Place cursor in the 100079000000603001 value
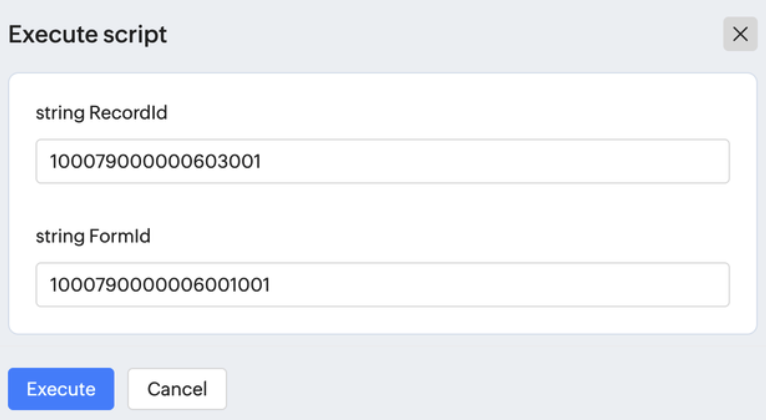 click(x=155, y=161)
